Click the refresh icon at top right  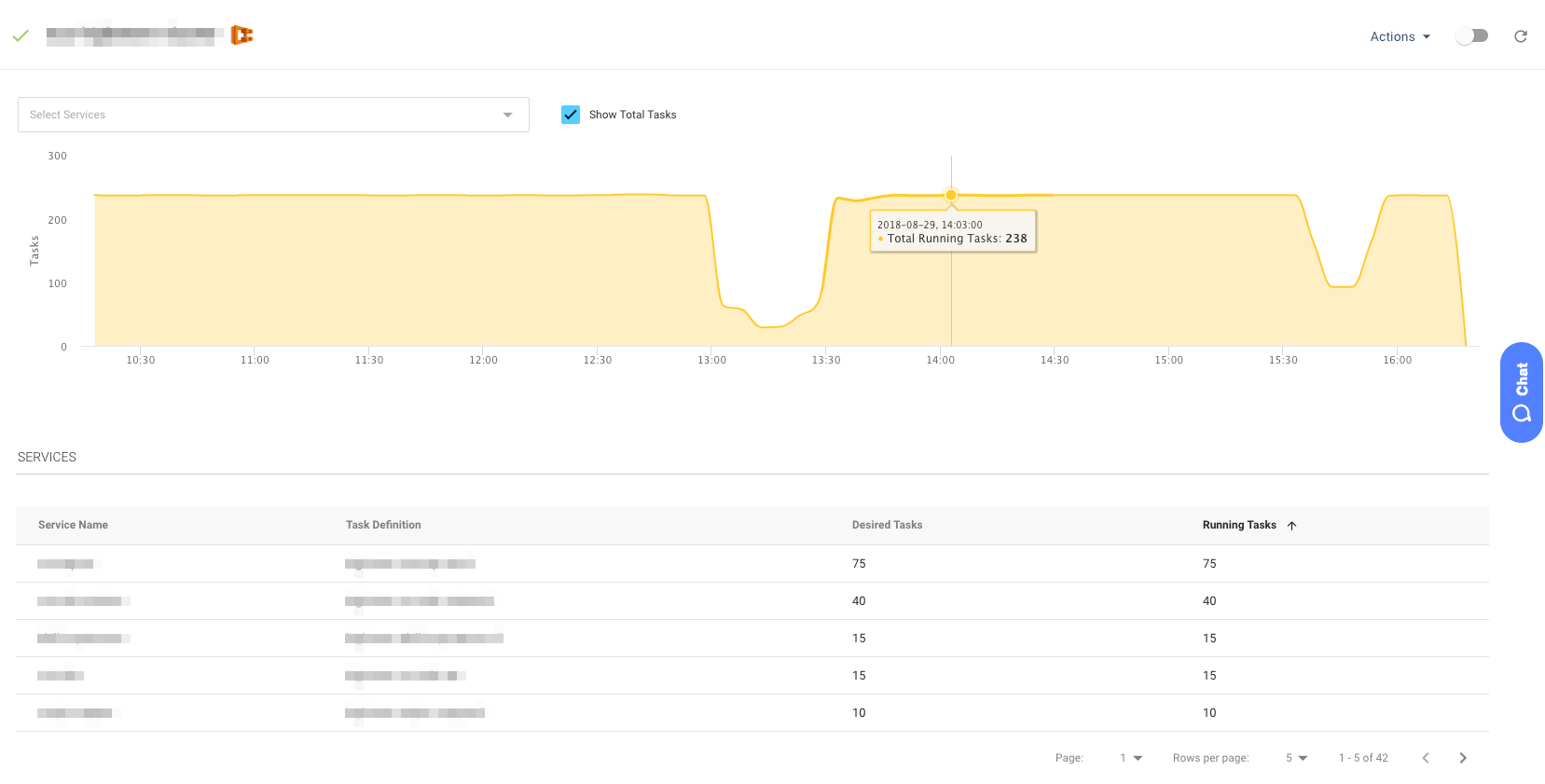[x=1520, y=36]
